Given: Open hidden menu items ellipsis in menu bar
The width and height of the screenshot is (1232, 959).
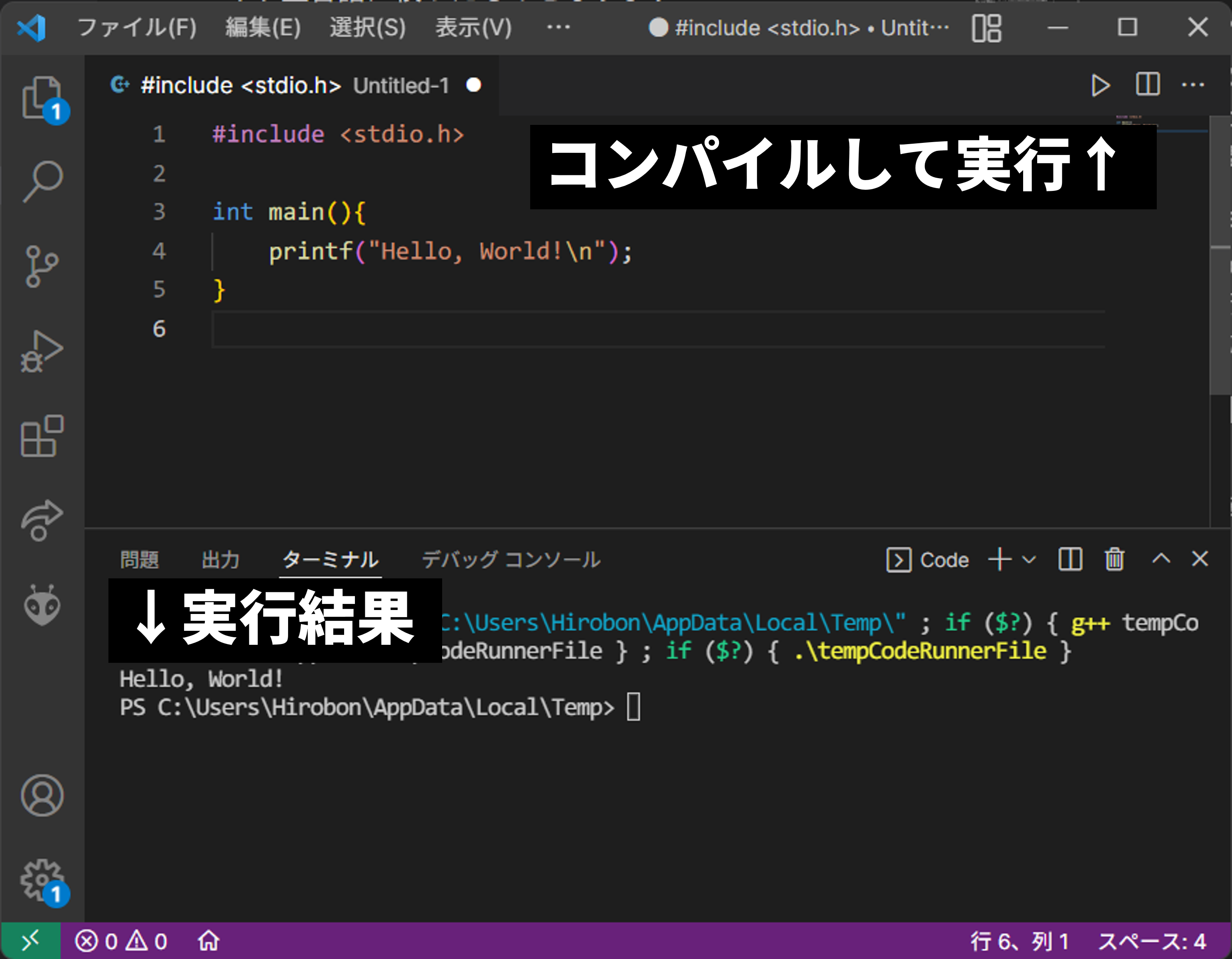Looking at the screenshot, I should click(559, 27).
